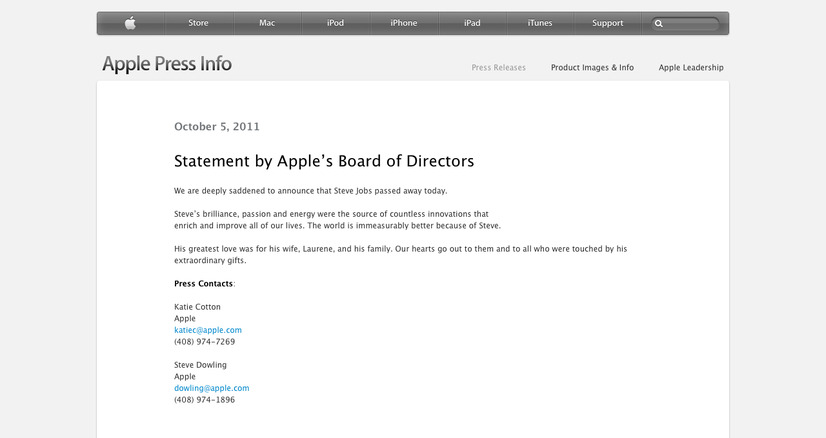Image resolution: width=826 pixels, height=438 pixels.
Task: Click the Board of Directors statement headline
Action: click(324, 161)
